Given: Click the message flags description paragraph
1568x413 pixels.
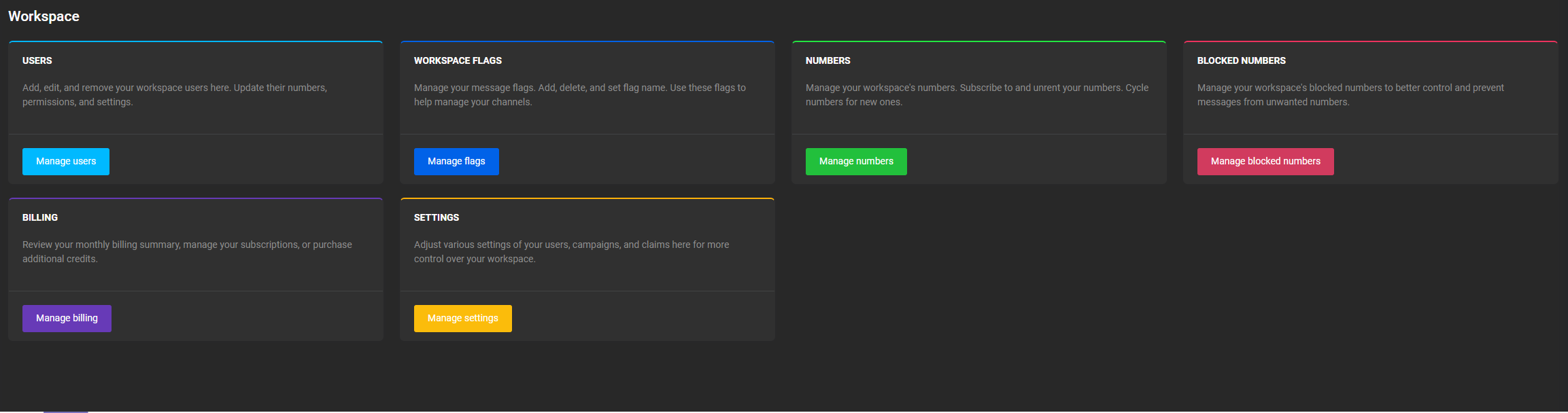Looking at the screenshot, I should coord(579,95).
